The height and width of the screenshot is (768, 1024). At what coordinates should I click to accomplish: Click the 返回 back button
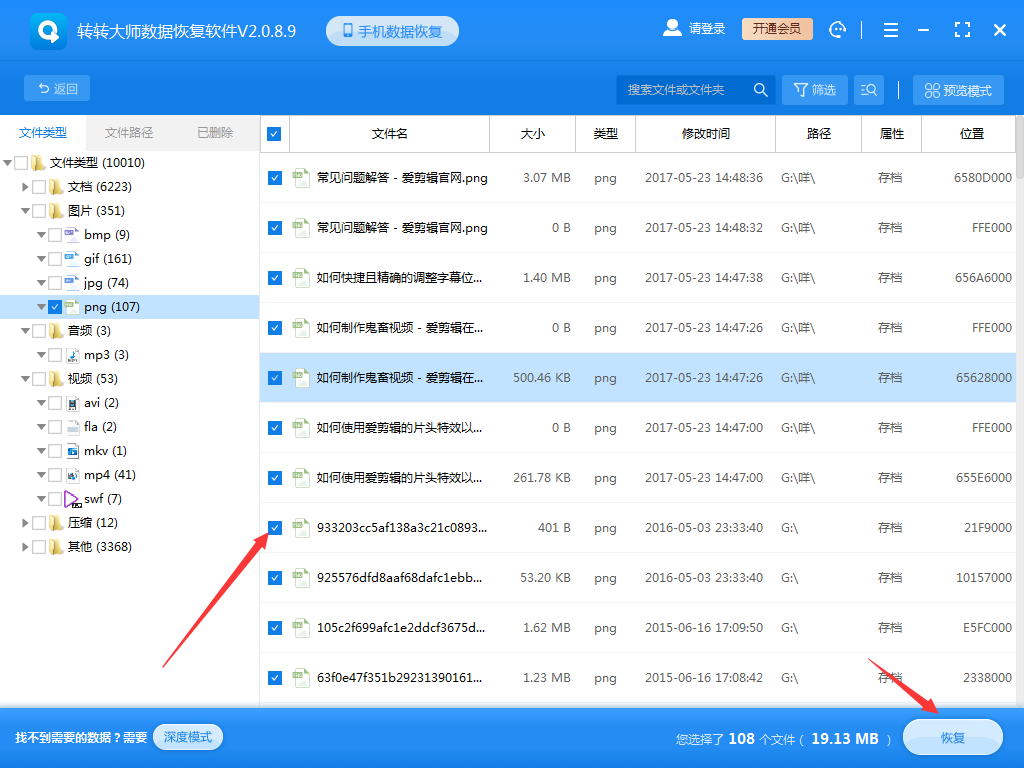57,89
